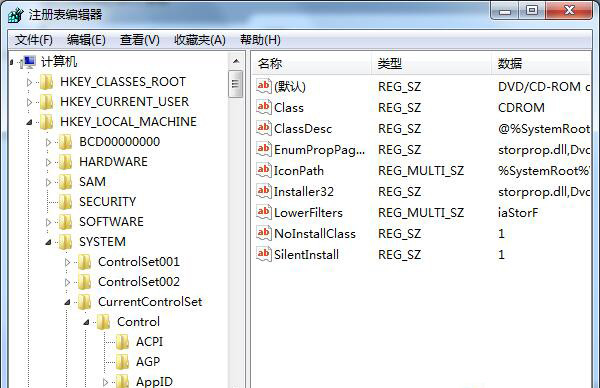Click the HKEY_CLASSES_ROOT folder icon
This screenshot has height=388, width=600.
point(47,82)
